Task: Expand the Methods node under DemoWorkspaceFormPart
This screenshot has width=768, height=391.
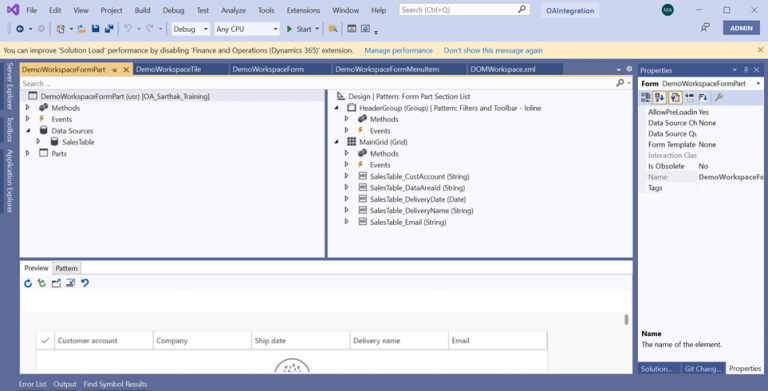Action: coord(27,108)
